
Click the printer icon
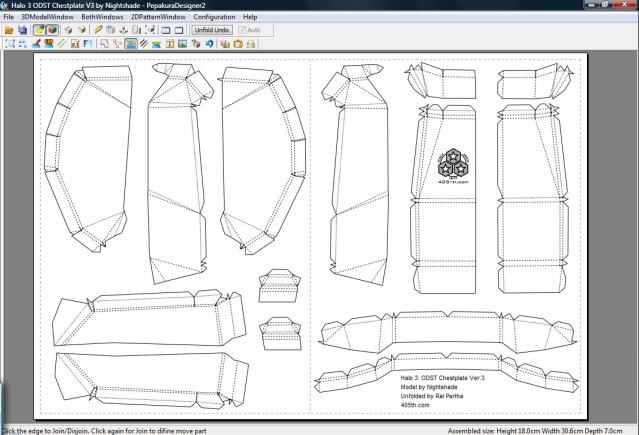pyautogui.click(x=251, y=44)
